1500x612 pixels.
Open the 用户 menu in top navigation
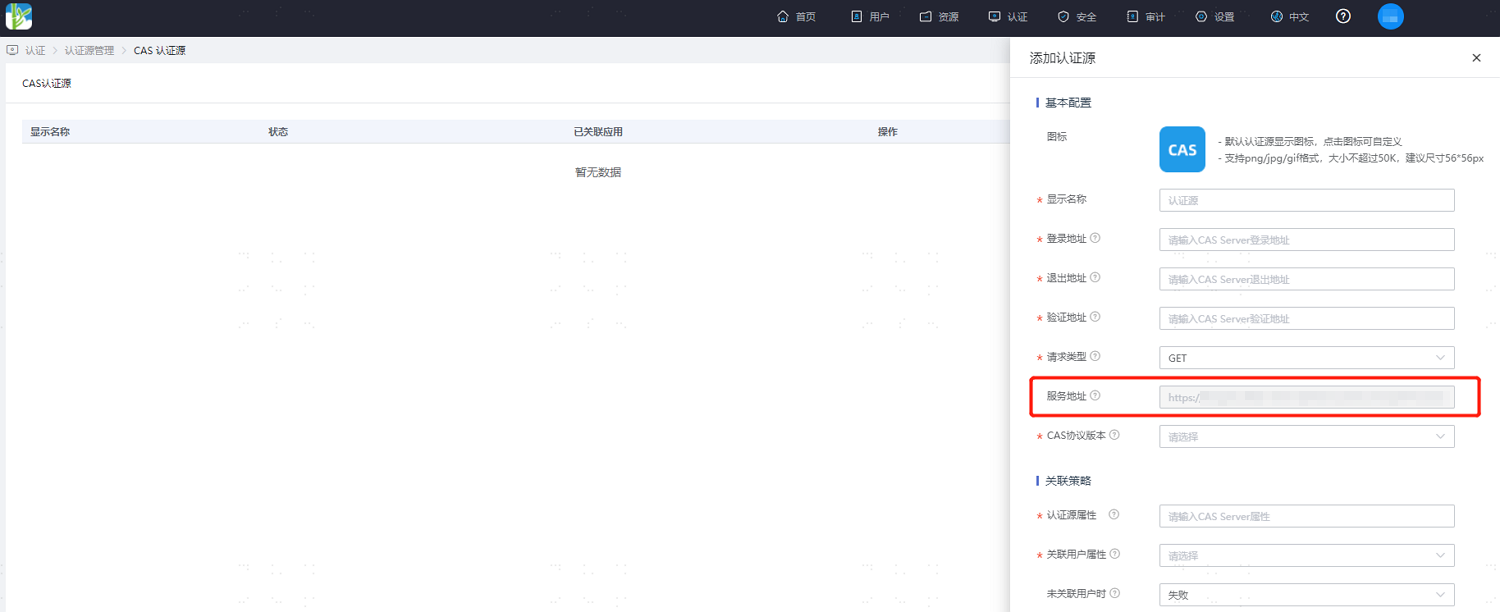click(x=870, y=17)
